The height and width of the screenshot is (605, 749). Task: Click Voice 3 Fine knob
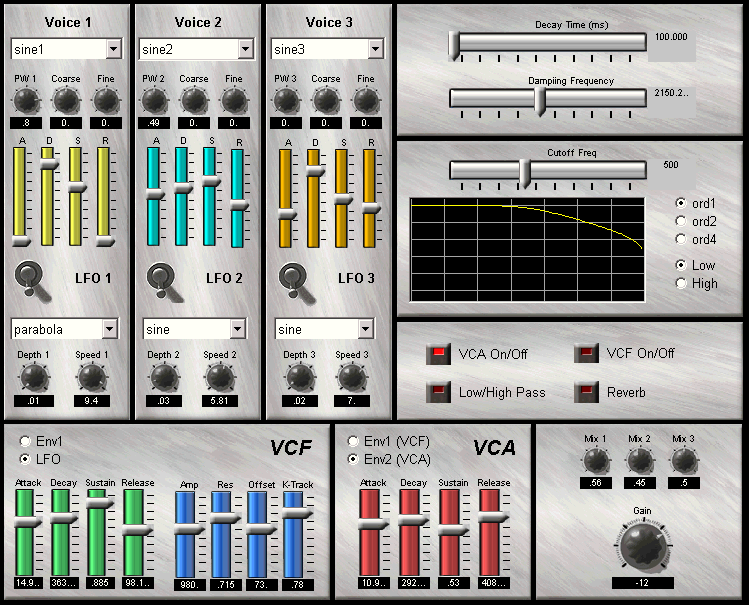(366, 101)
